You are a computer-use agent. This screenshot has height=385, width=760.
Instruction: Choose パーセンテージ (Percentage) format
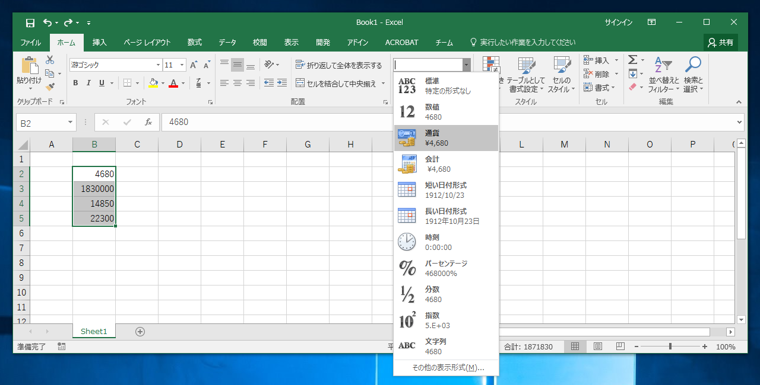(x=446, y=268)
